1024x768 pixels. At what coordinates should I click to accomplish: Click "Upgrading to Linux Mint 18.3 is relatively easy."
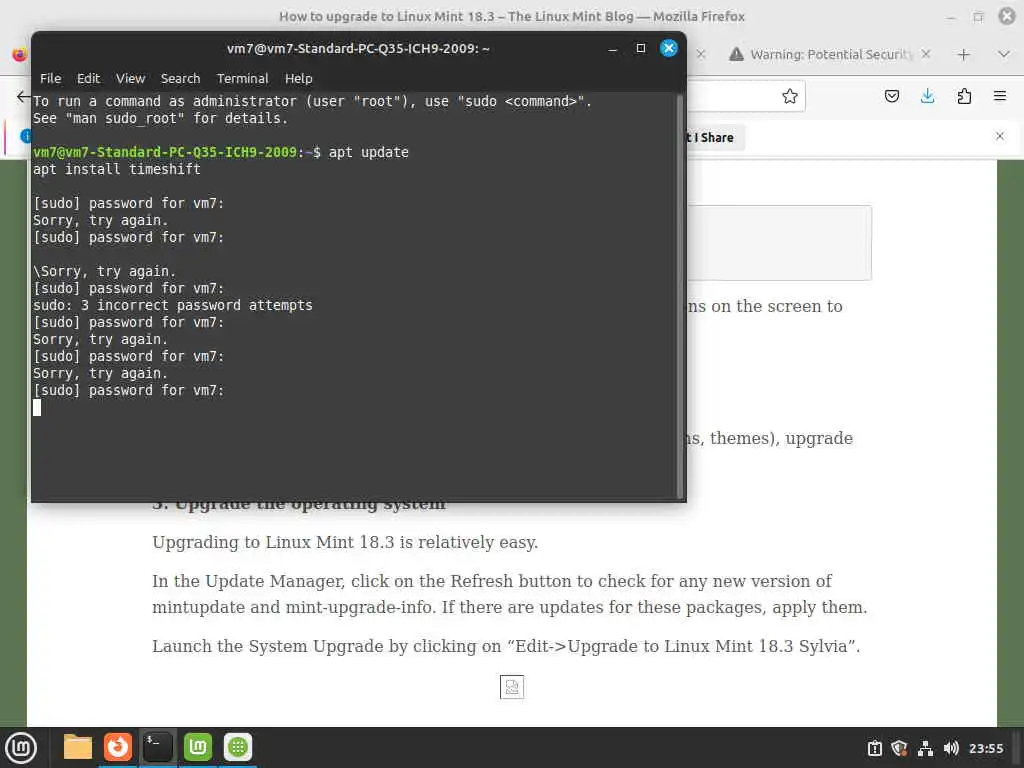345,542
